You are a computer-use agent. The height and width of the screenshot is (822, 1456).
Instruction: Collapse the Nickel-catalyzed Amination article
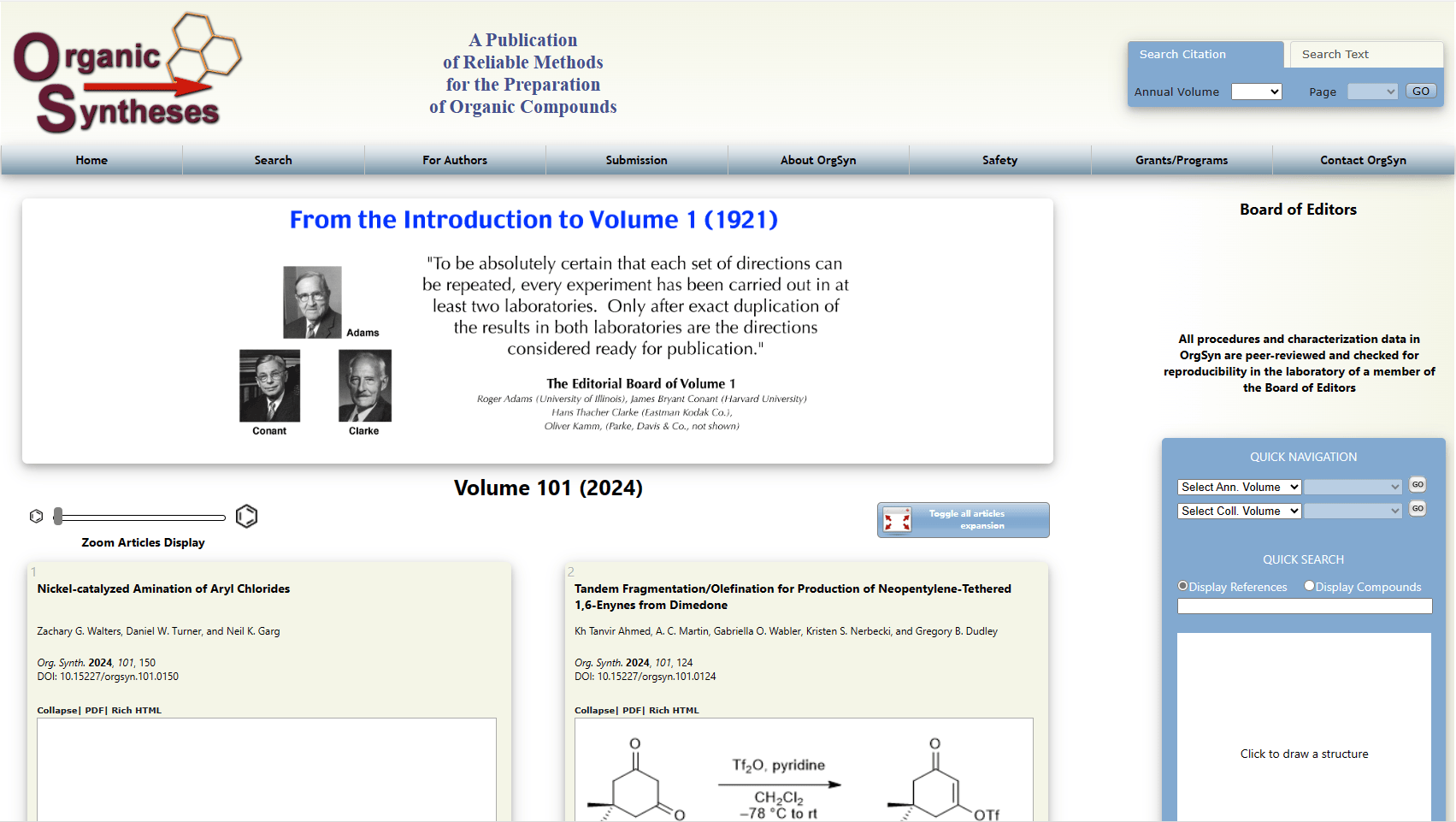click(57, 710)
